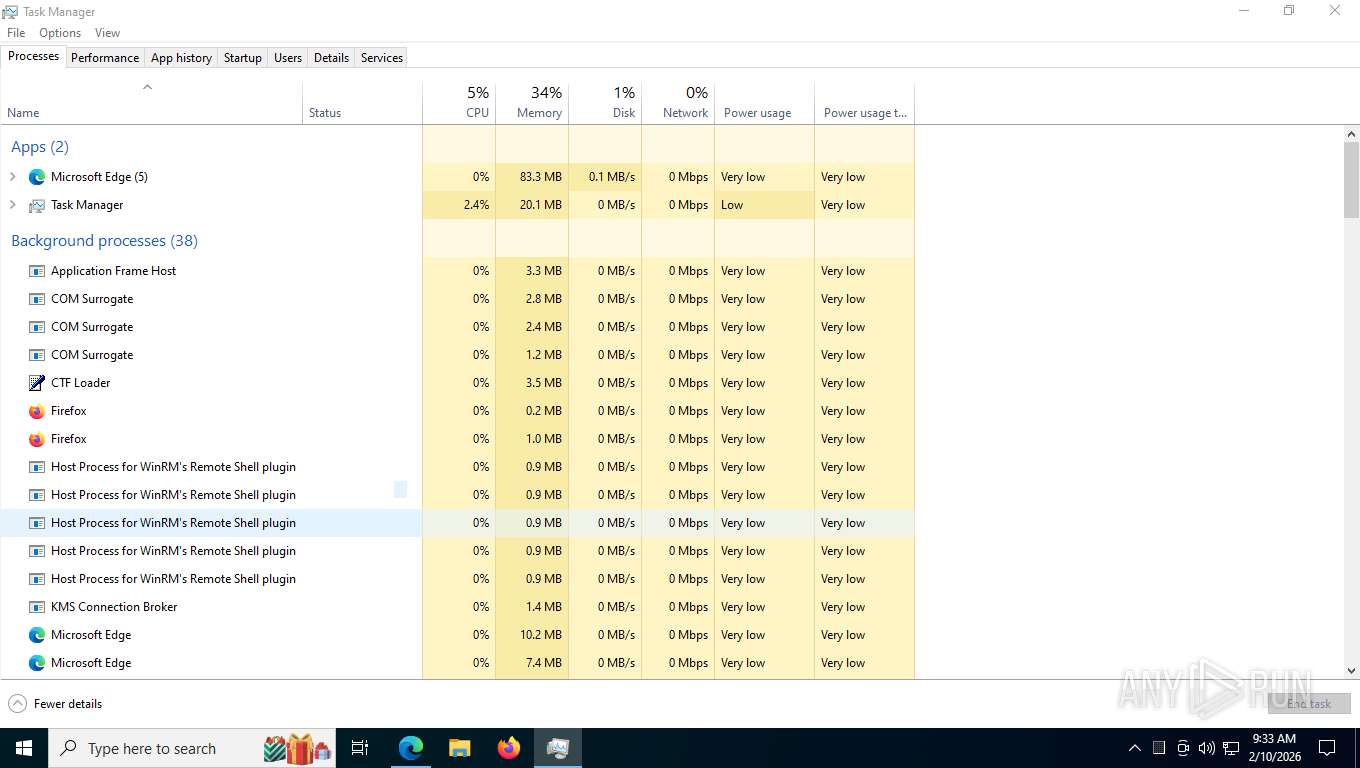Click the volume speaker tray icon
This screenshot has height=768, width=1360.
tap(1207, 748)
